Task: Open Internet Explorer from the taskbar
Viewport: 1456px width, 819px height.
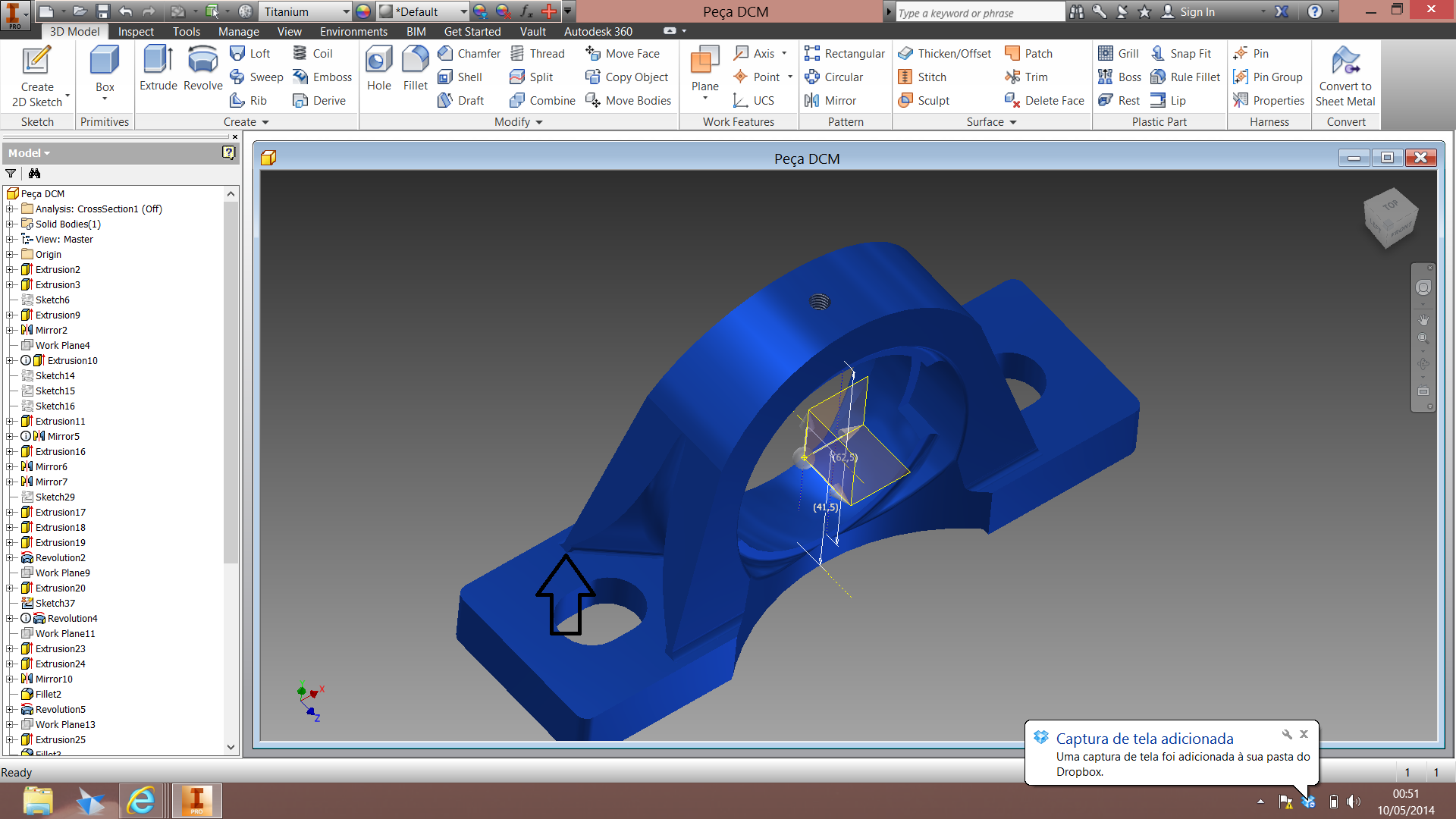Action: pyautogui.click(x=141, y=801)
